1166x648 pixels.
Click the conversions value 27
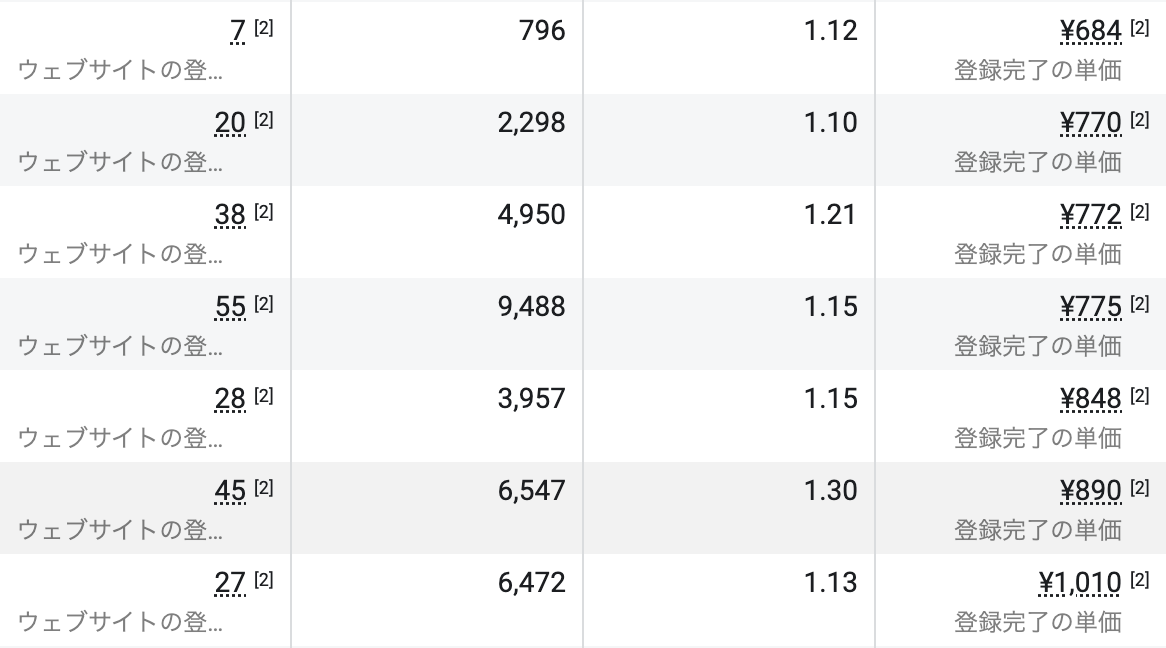pyautogui.click(x=230, y=584)
